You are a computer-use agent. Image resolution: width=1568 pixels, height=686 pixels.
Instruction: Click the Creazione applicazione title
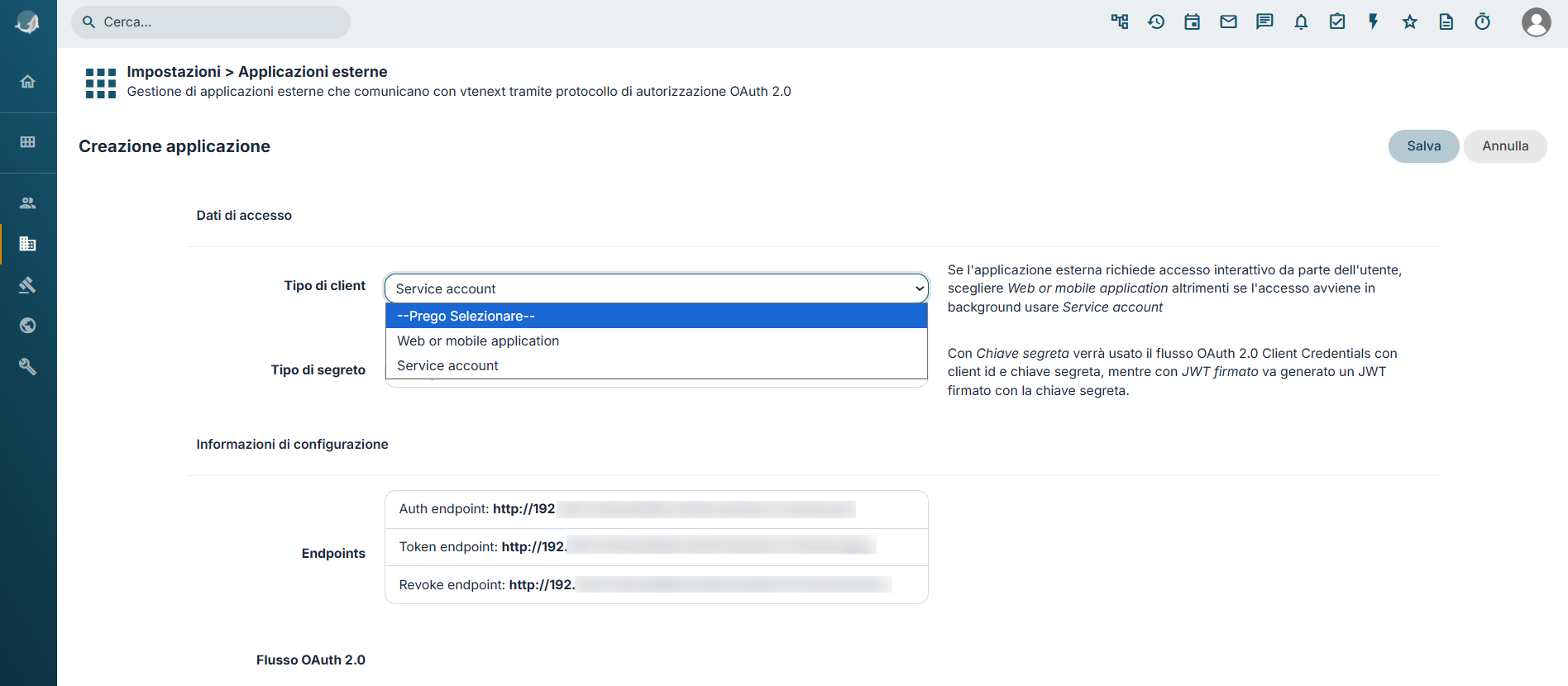tap(174, 146)
